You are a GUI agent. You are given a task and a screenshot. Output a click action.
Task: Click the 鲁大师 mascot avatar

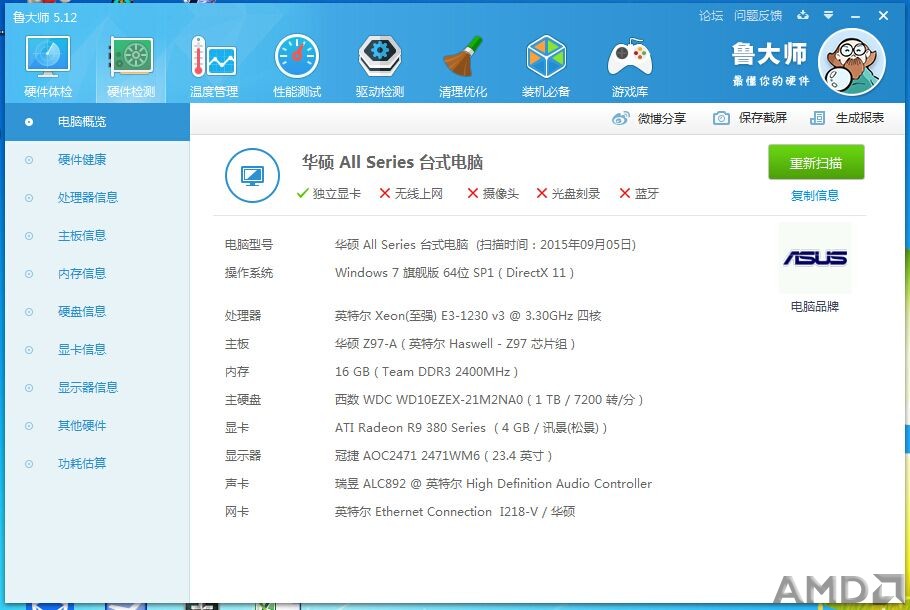[851, 62]
